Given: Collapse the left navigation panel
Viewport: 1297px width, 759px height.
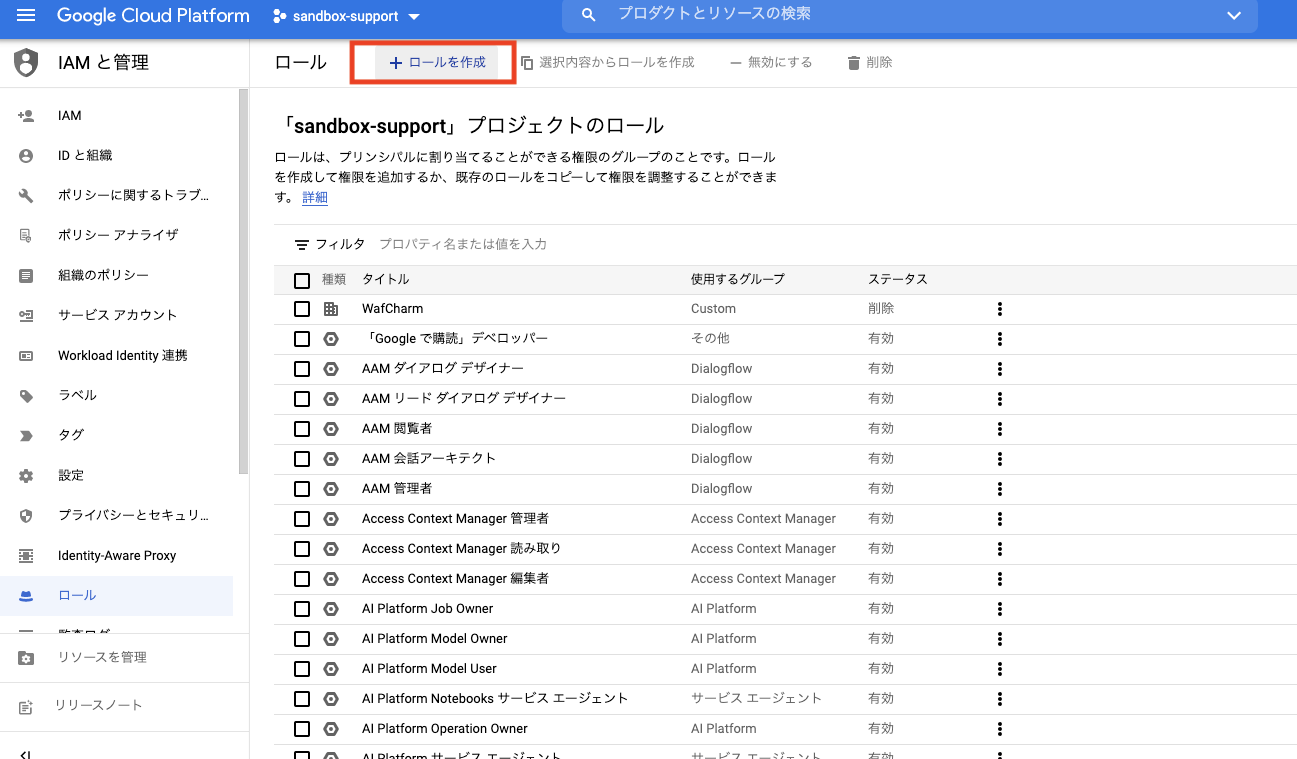Looking at the screenshot, I should [x=26, y=753].
